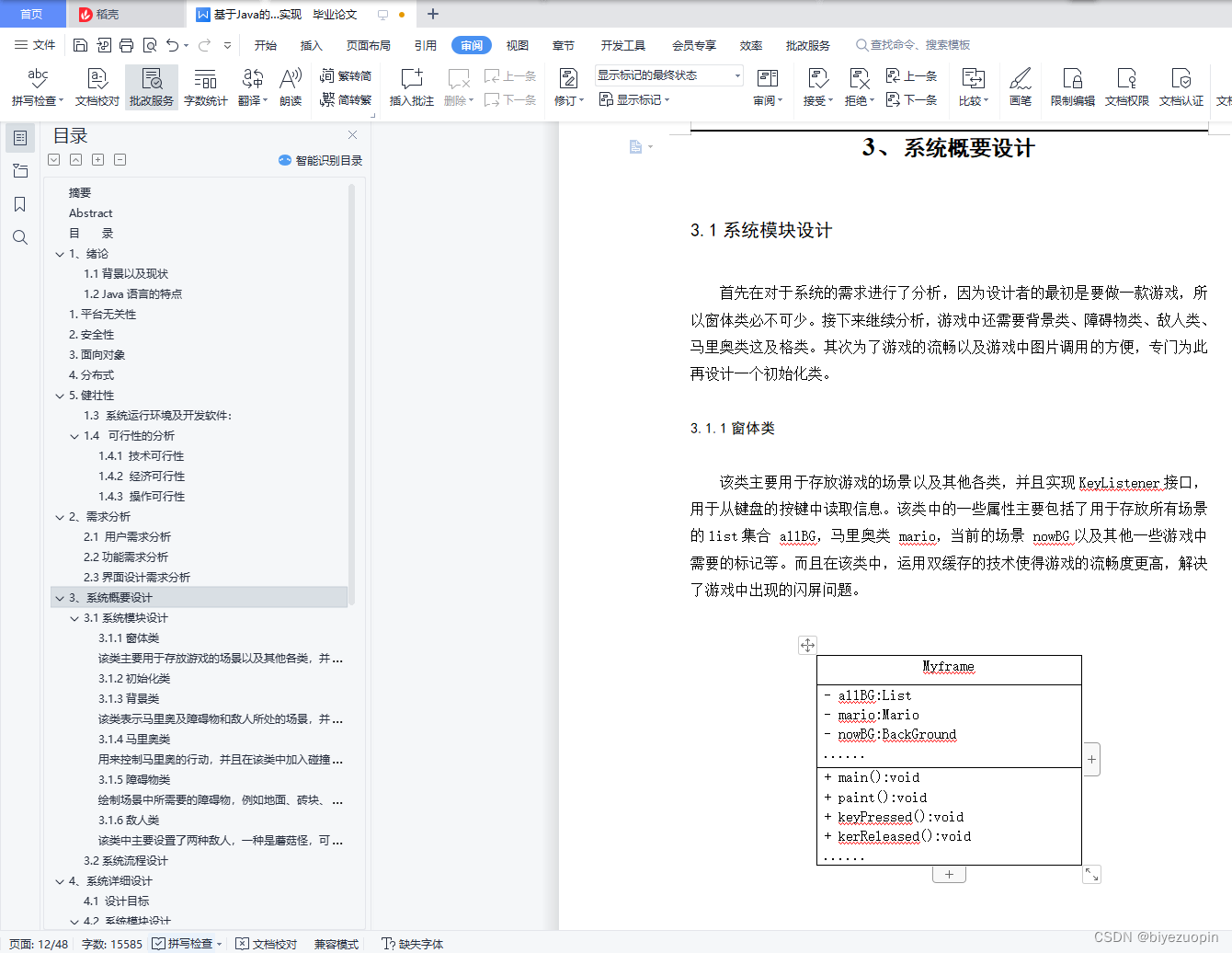
Task: Click the print icon in quick toolbar
Action: (127, 45)
